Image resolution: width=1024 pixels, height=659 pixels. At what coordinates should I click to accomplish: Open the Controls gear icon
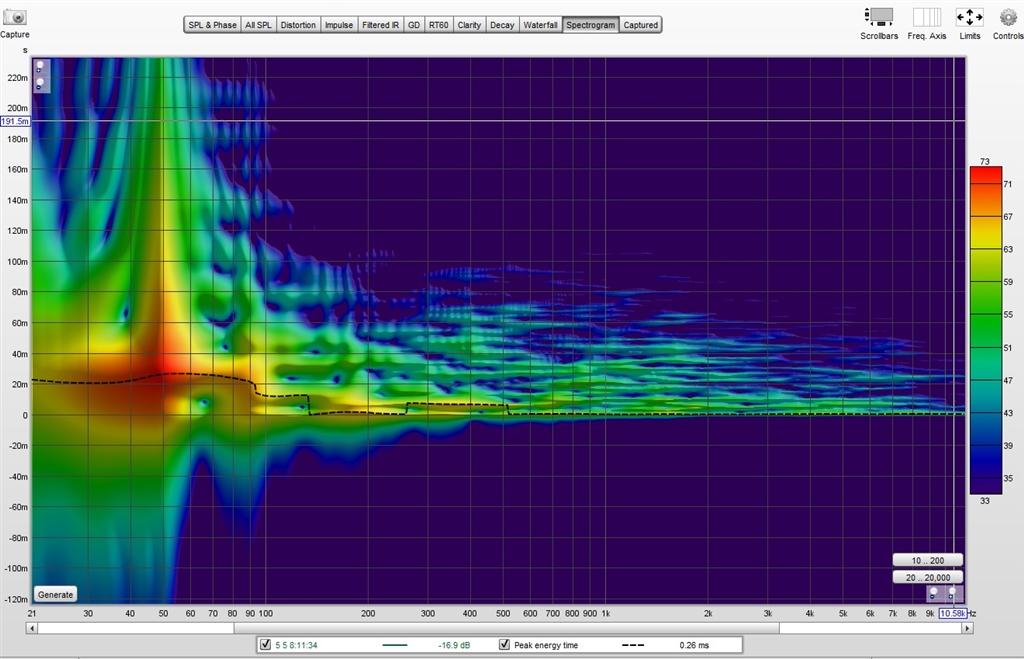[x=1008, y=17]
